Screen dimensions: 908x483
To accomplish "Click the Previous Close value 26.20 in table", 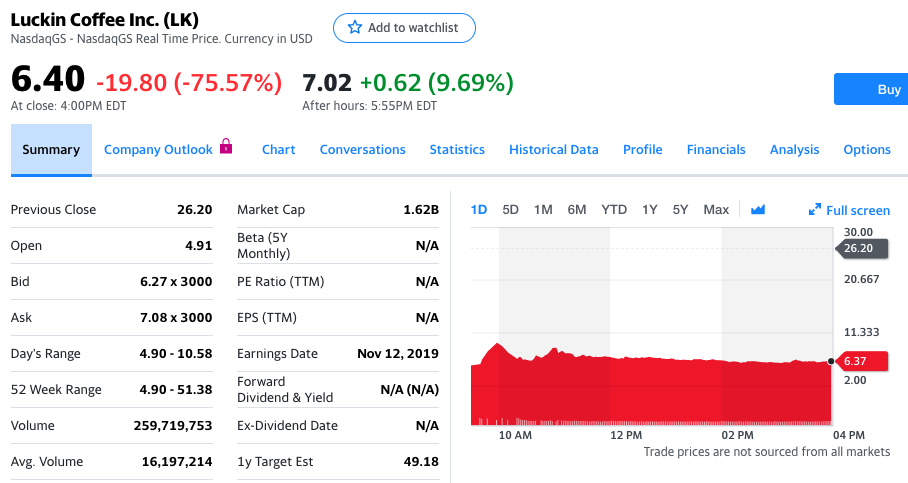I will 195,210.
